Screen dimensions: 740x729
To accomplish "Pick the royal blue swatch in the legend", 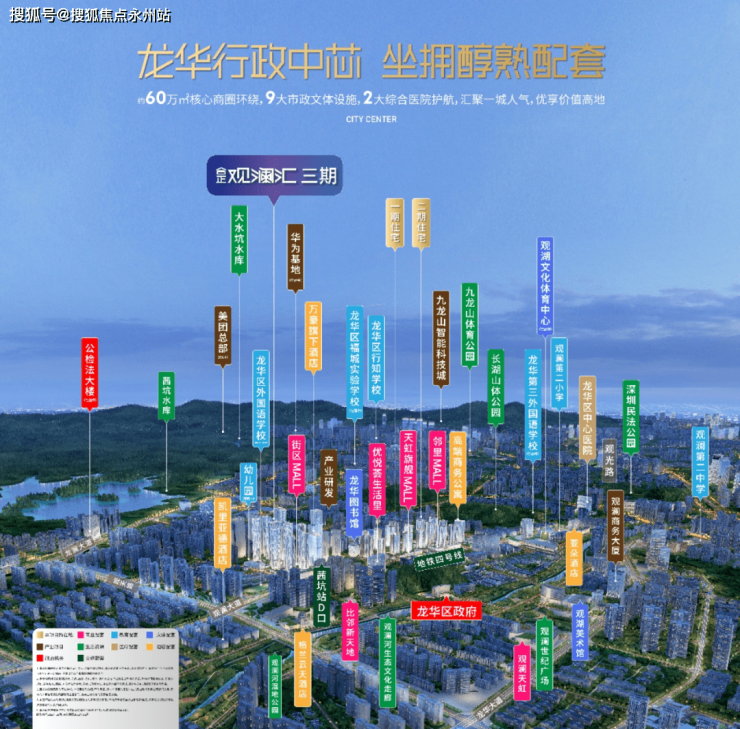I will [x=149, y=635].
